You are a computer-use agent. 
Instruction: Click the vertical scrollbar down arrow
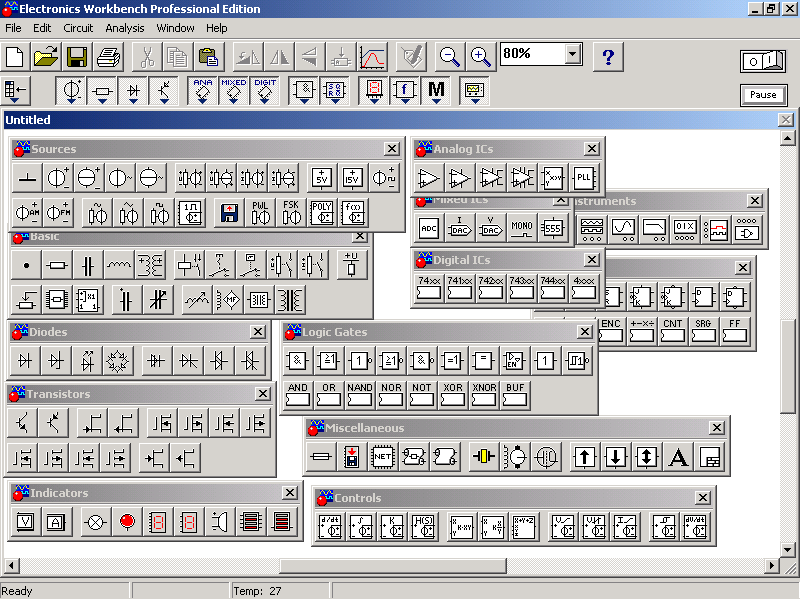(x=787, y=550)
